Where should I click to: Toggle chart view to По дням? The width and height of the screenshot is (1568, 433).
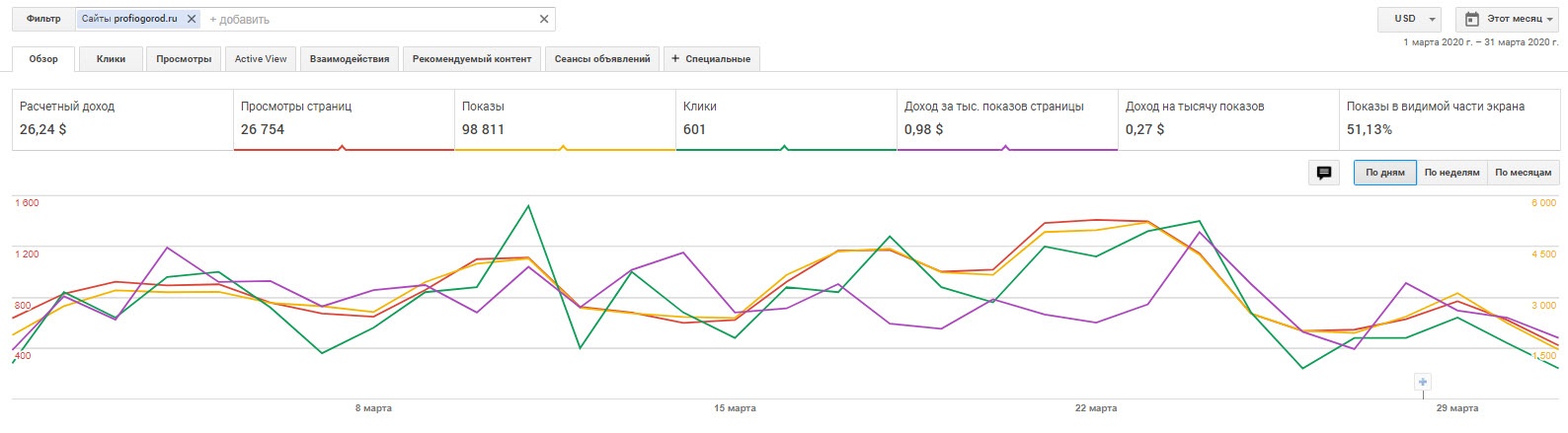click(1384, 173)
